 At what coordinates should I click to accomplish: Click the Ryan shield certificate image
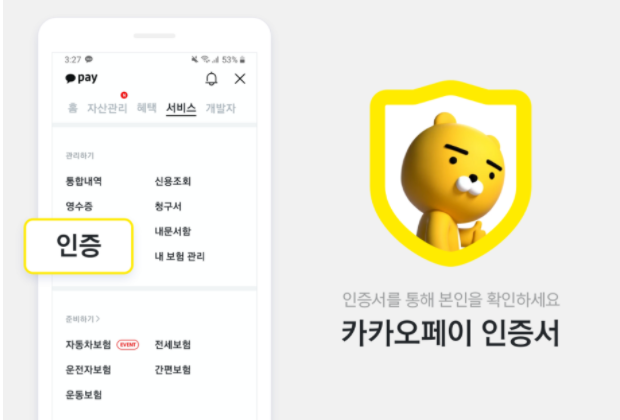click(x=450, y=173)
